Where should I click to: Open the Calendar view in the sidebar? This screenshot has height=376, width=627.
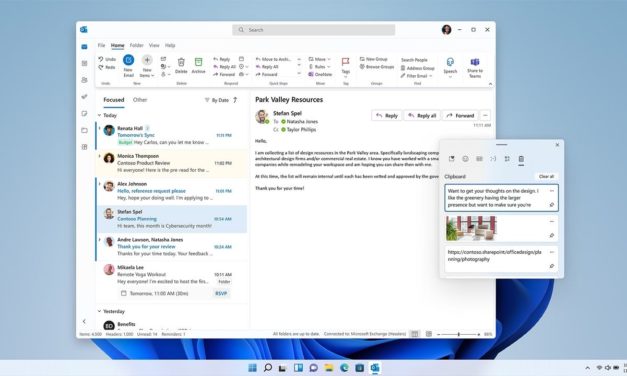(84, 63)
